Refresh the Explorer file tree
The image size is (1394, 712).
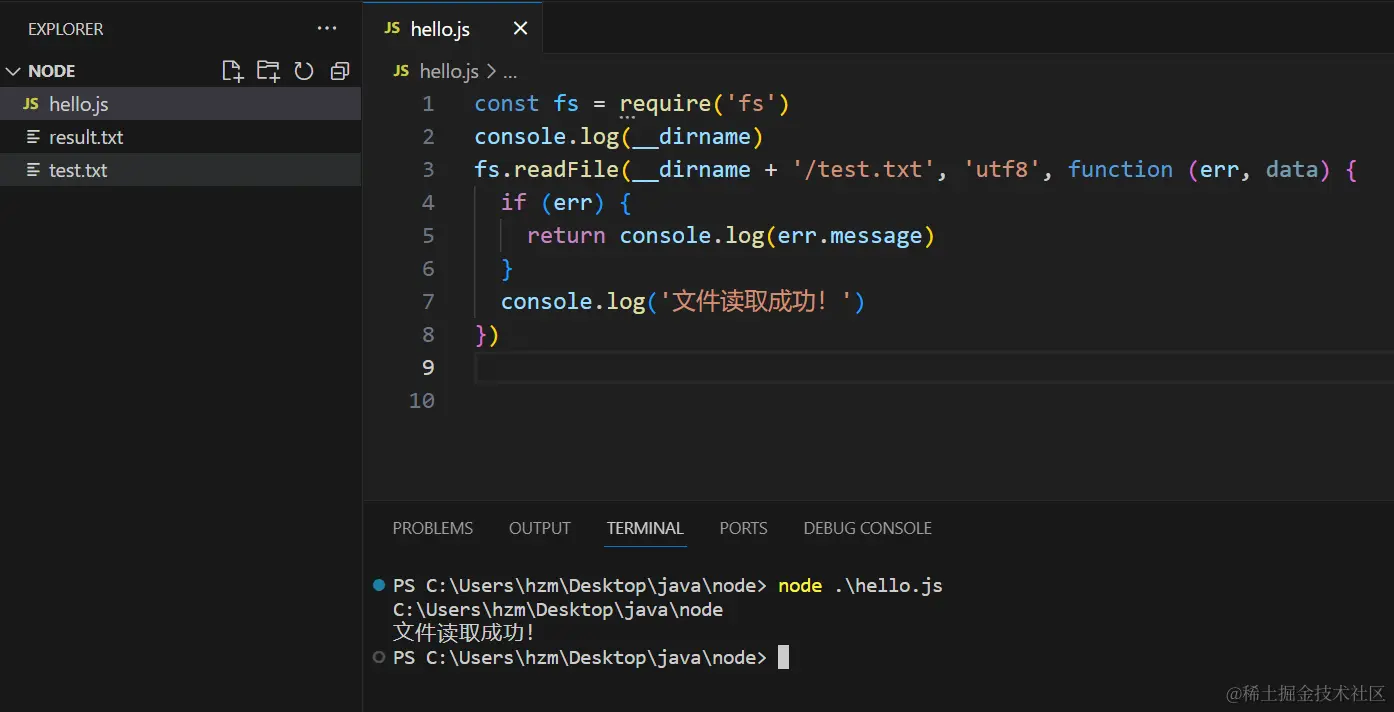coord(304,71)
